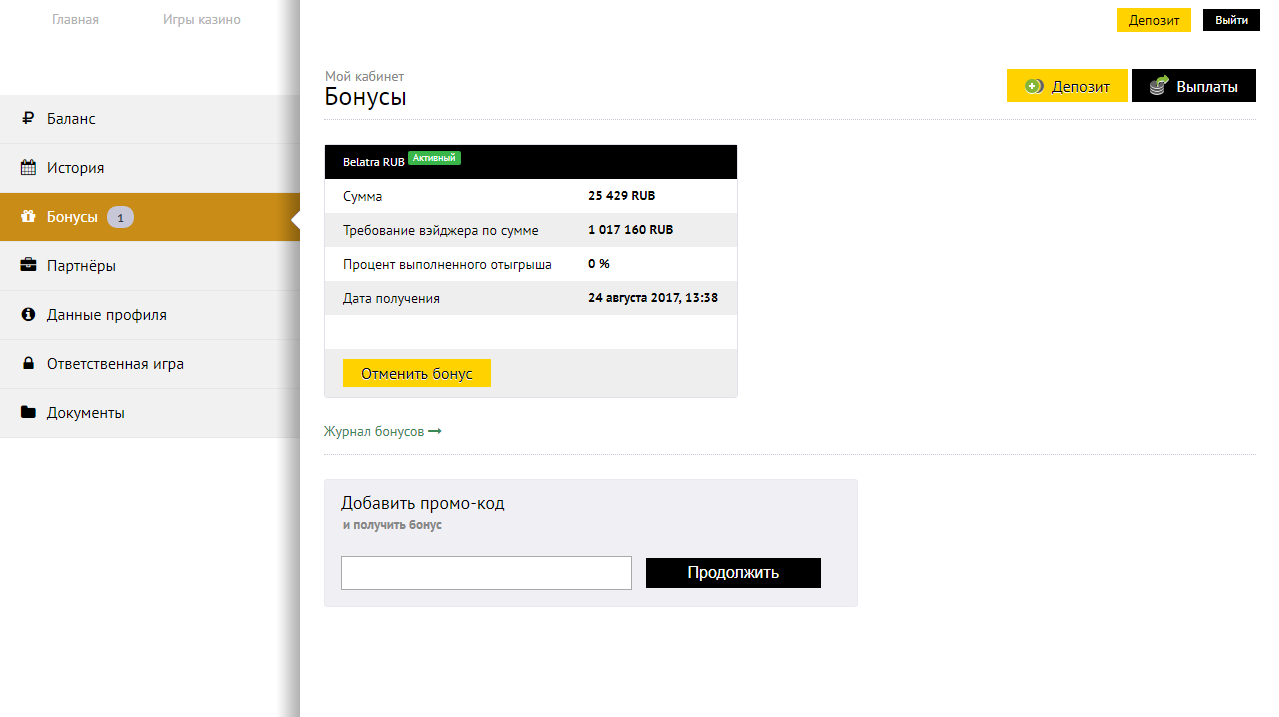Click the lock icon beside Ответственная игра

[28, 364]
